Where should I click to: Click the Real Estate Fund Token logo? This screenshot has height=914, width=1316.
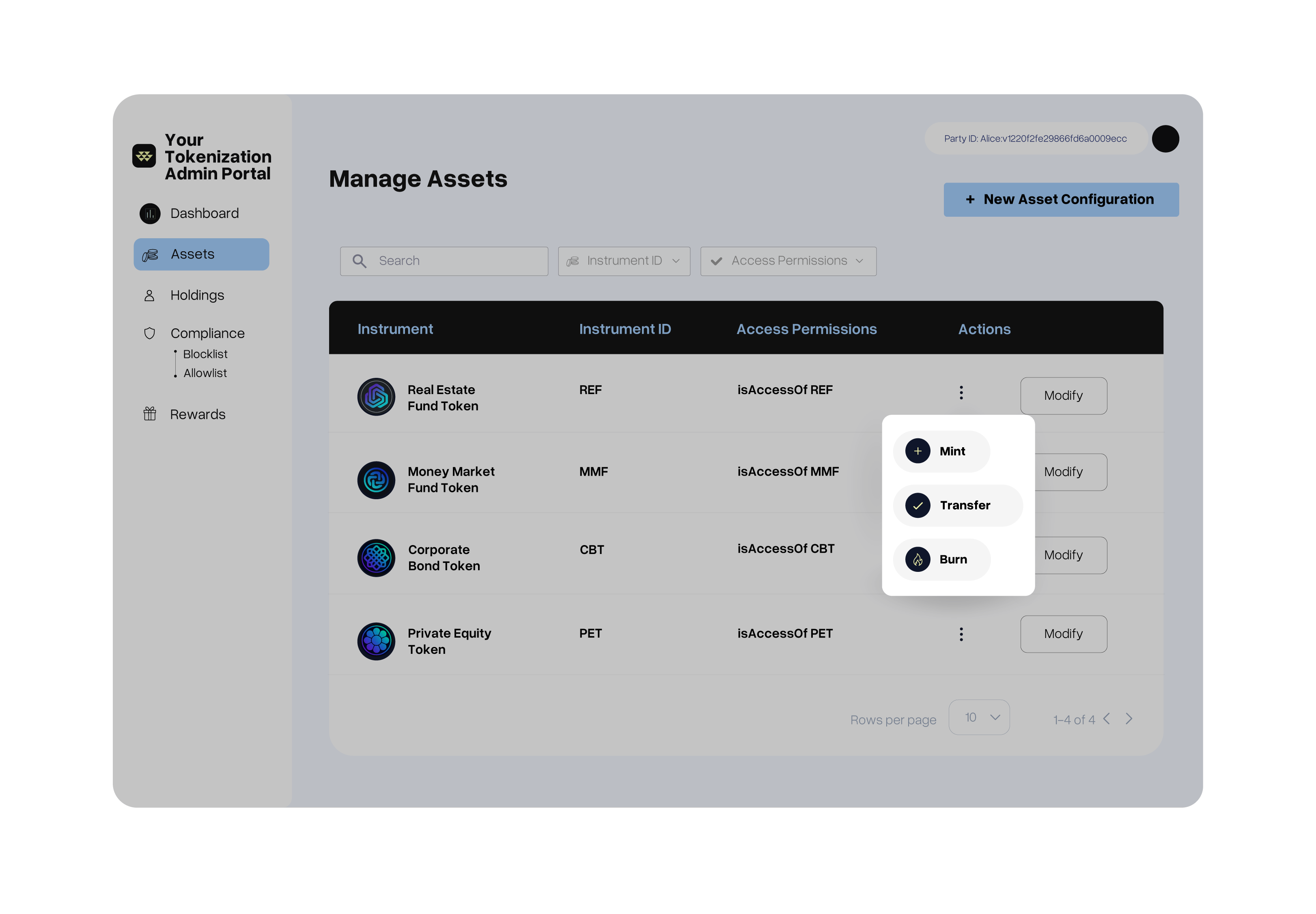(x=376, y=397)
